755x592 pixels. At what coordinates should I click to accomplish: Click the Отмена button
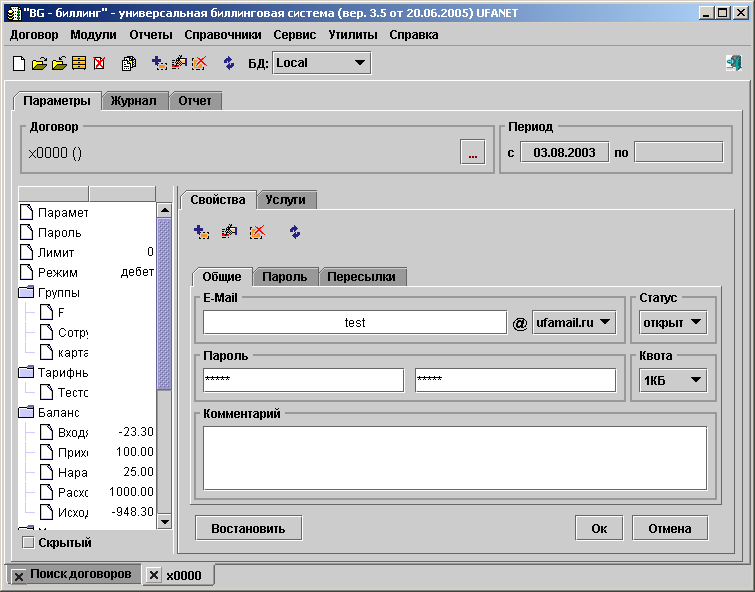(x=669, y=528)
